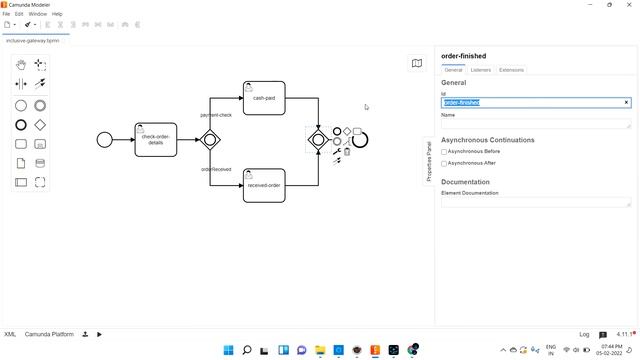
Task: Pick the intermediate event from the palette
Action: [40, 106]
